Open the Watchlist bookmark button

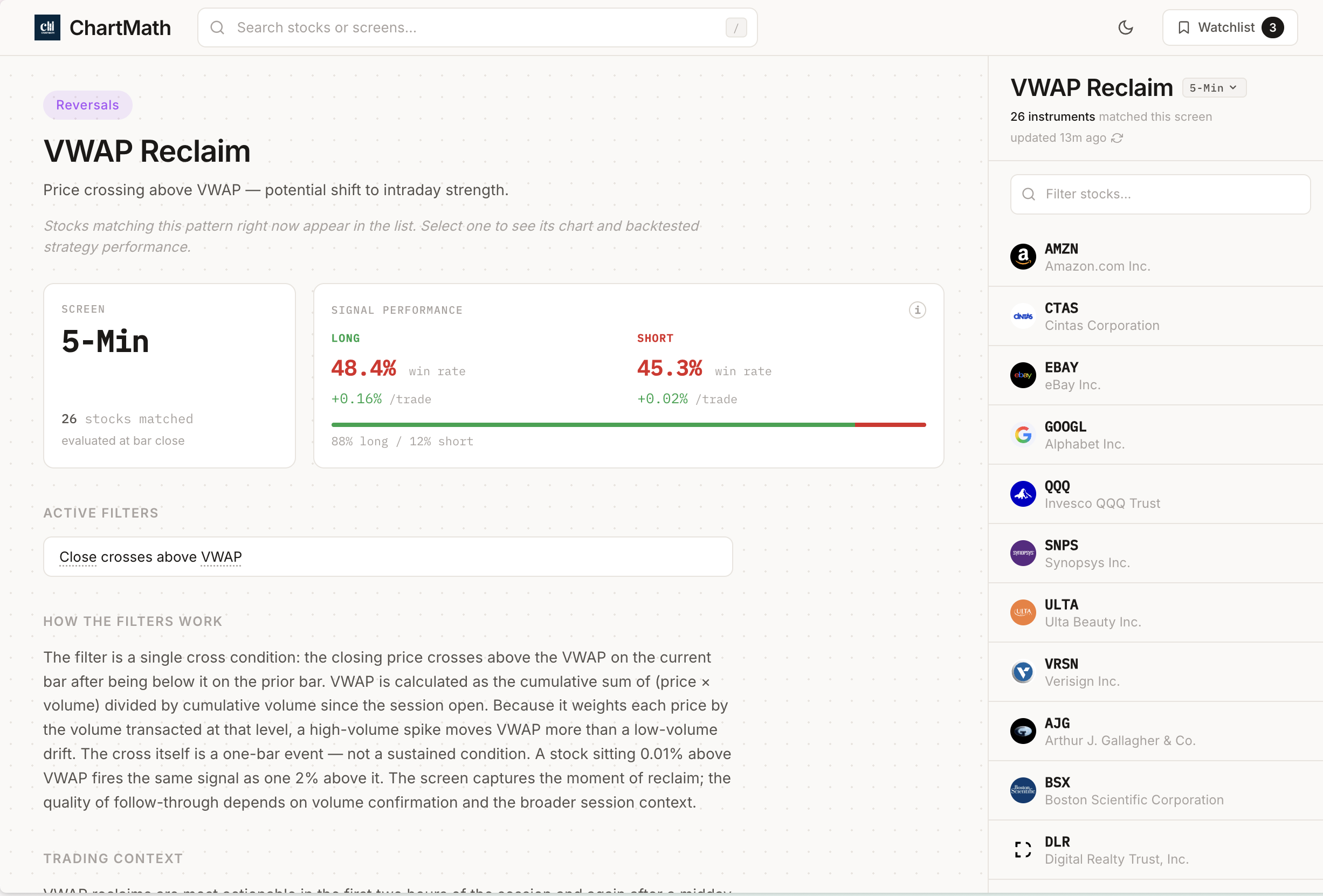pos(1230,27)
